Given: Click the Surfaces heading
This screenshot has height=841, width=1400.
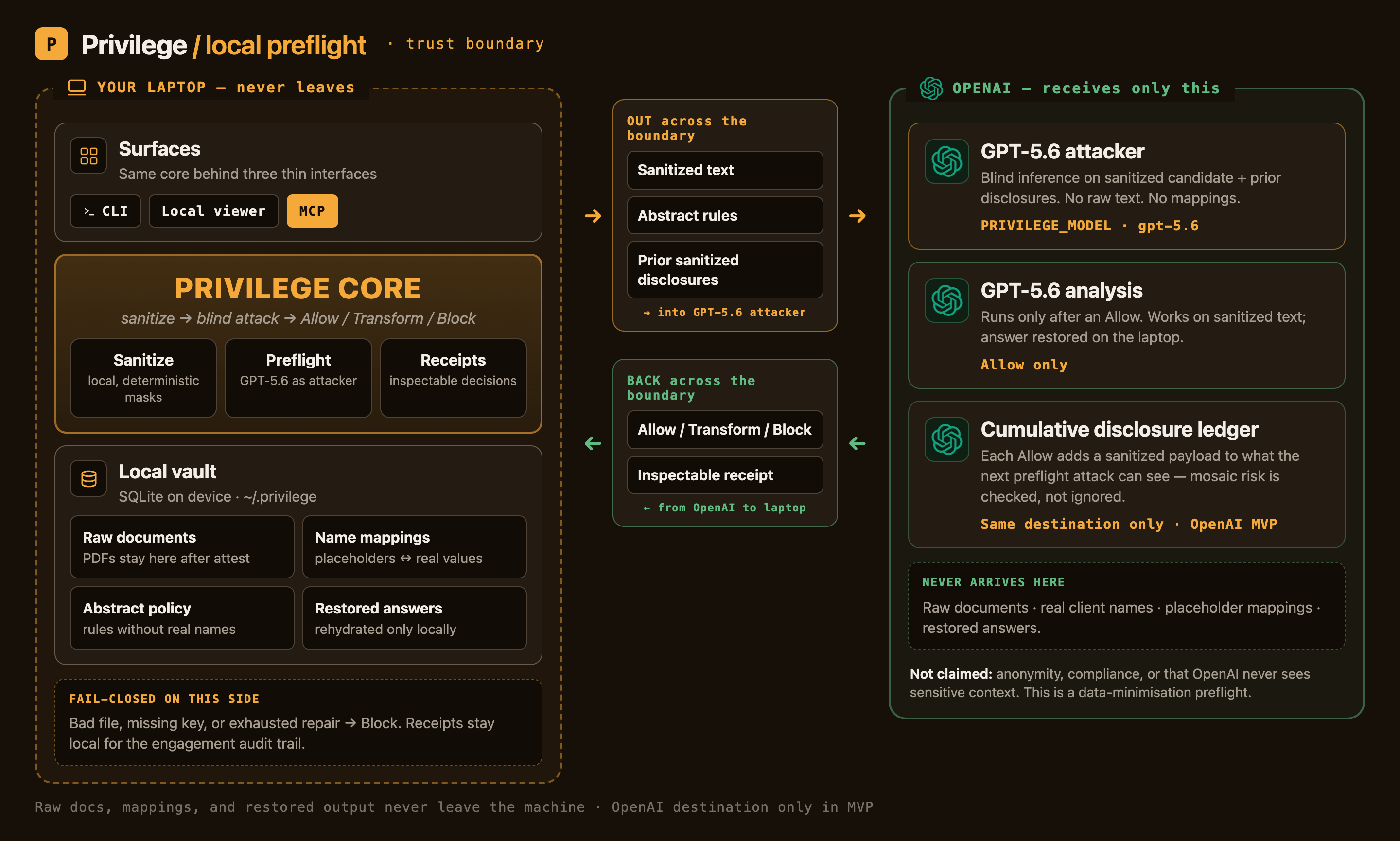Looking at the screenshot, I should (x=159, y=149).
